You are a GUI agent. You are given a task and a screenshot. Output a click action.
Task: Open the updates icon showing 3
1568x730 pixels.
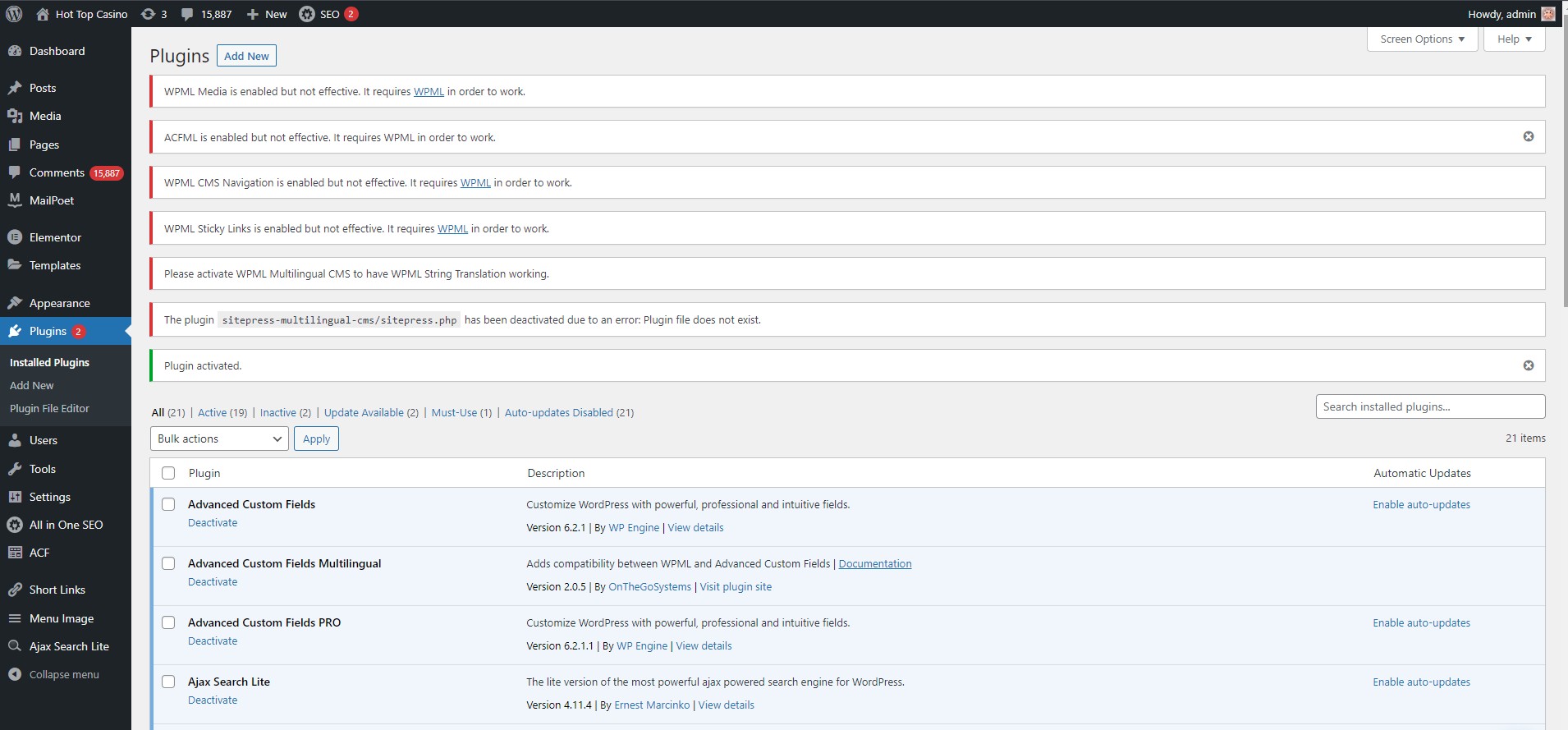(148, 14)
